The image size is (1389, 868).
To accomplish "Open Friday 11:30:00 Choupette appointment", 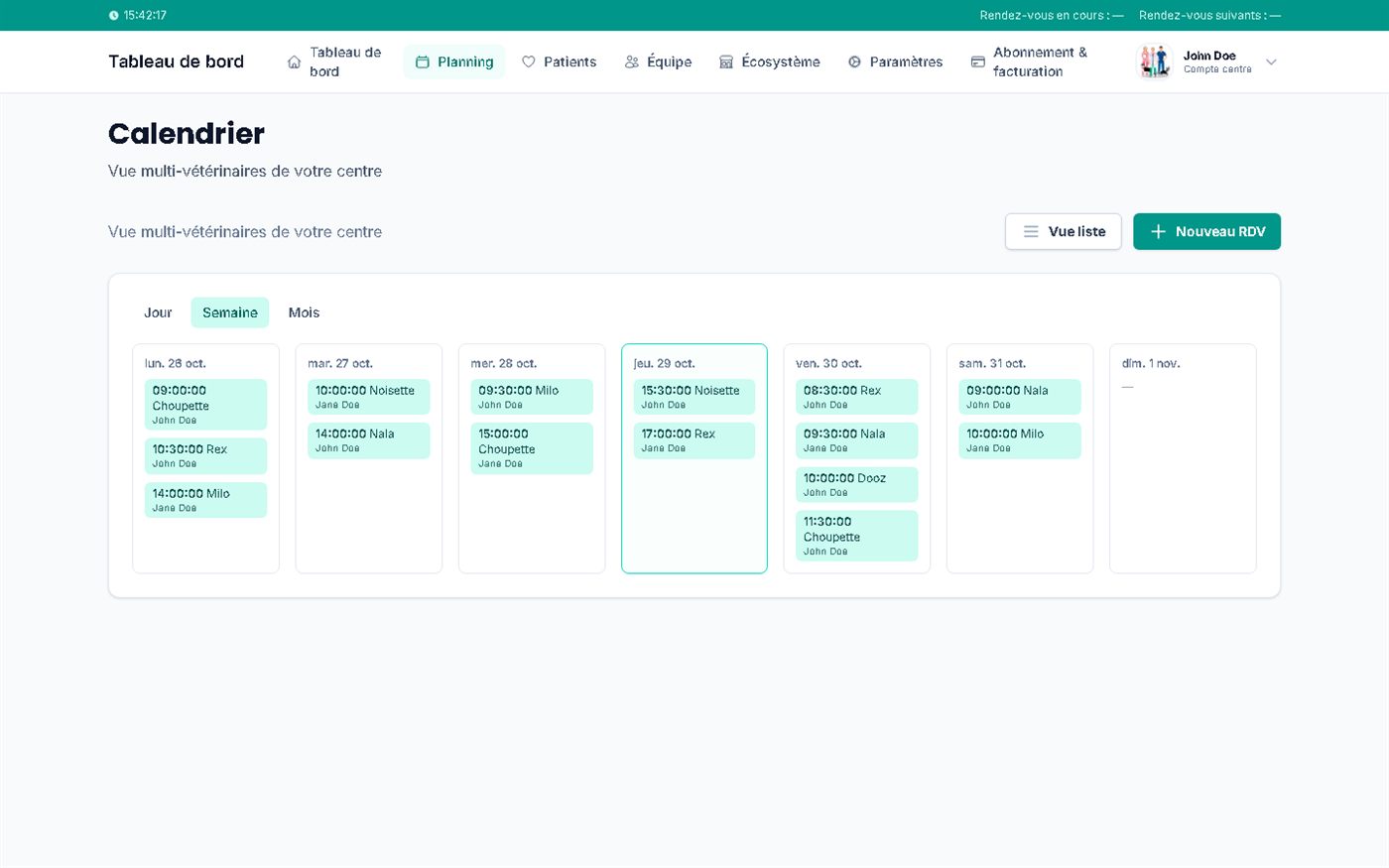I will pos(856,536).
